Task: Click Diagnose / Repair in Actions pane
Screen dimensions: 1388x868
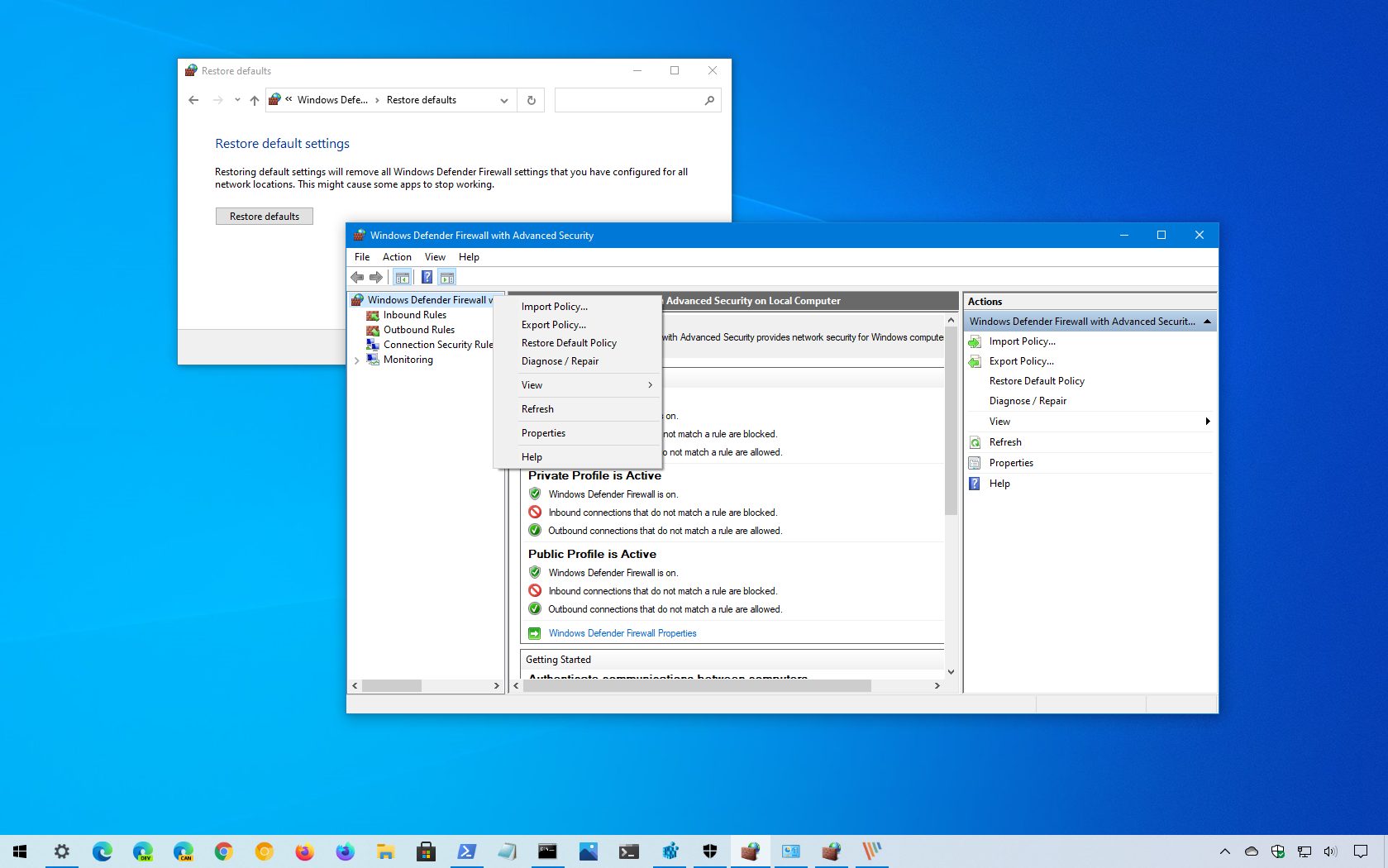Action: (1028, 401)
